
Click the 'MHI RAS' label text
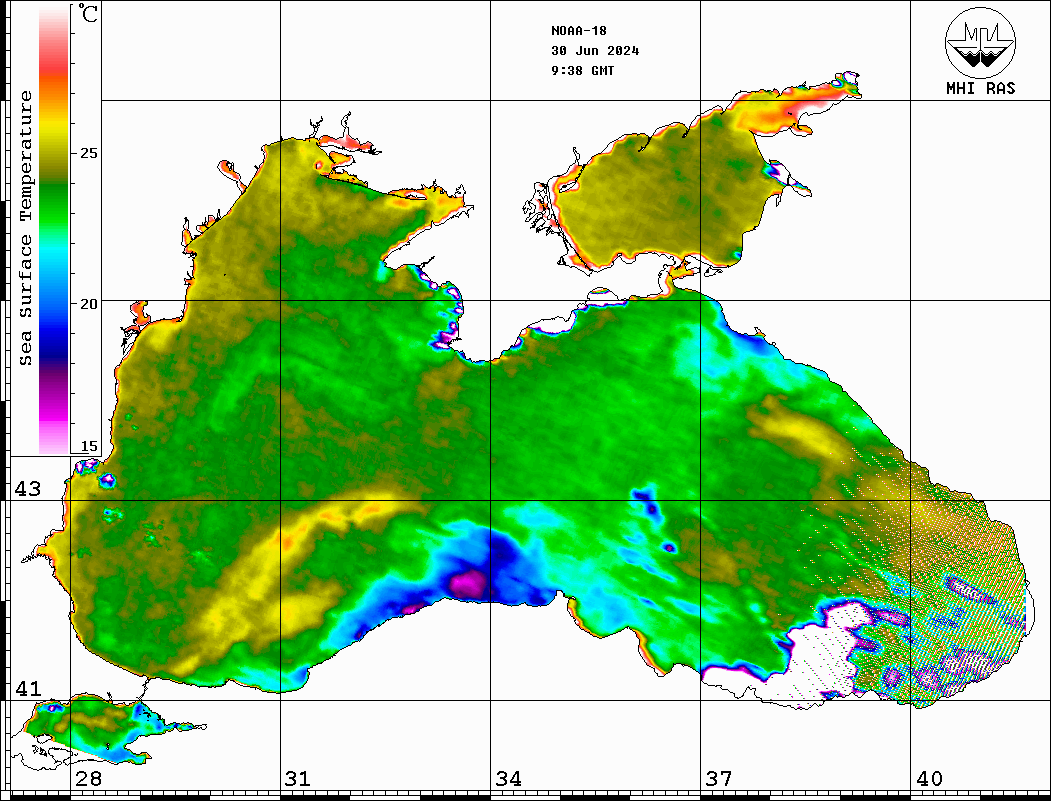980,88
